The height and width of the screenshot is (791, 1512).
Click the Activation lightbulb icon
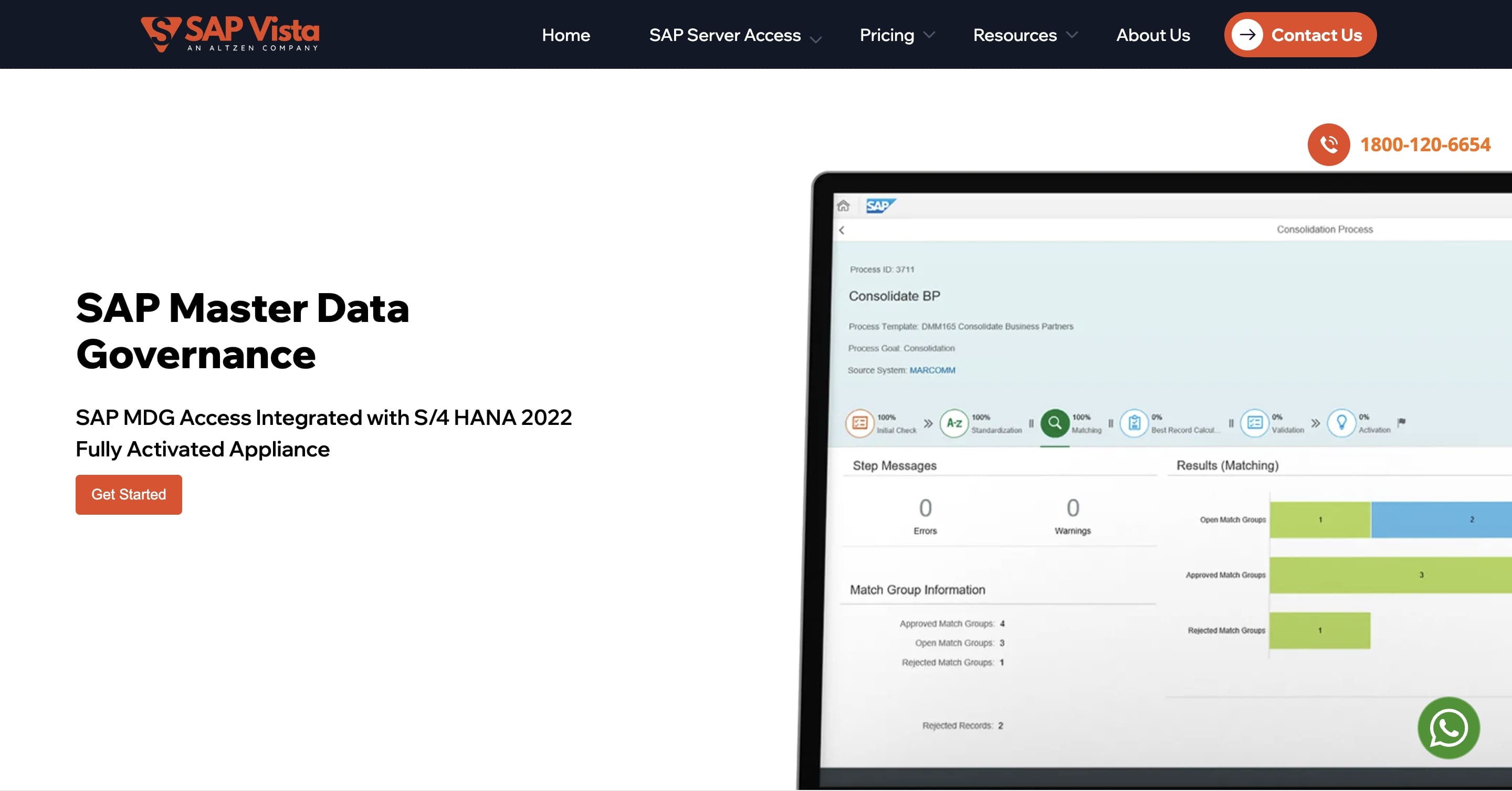coord(1343,423)
